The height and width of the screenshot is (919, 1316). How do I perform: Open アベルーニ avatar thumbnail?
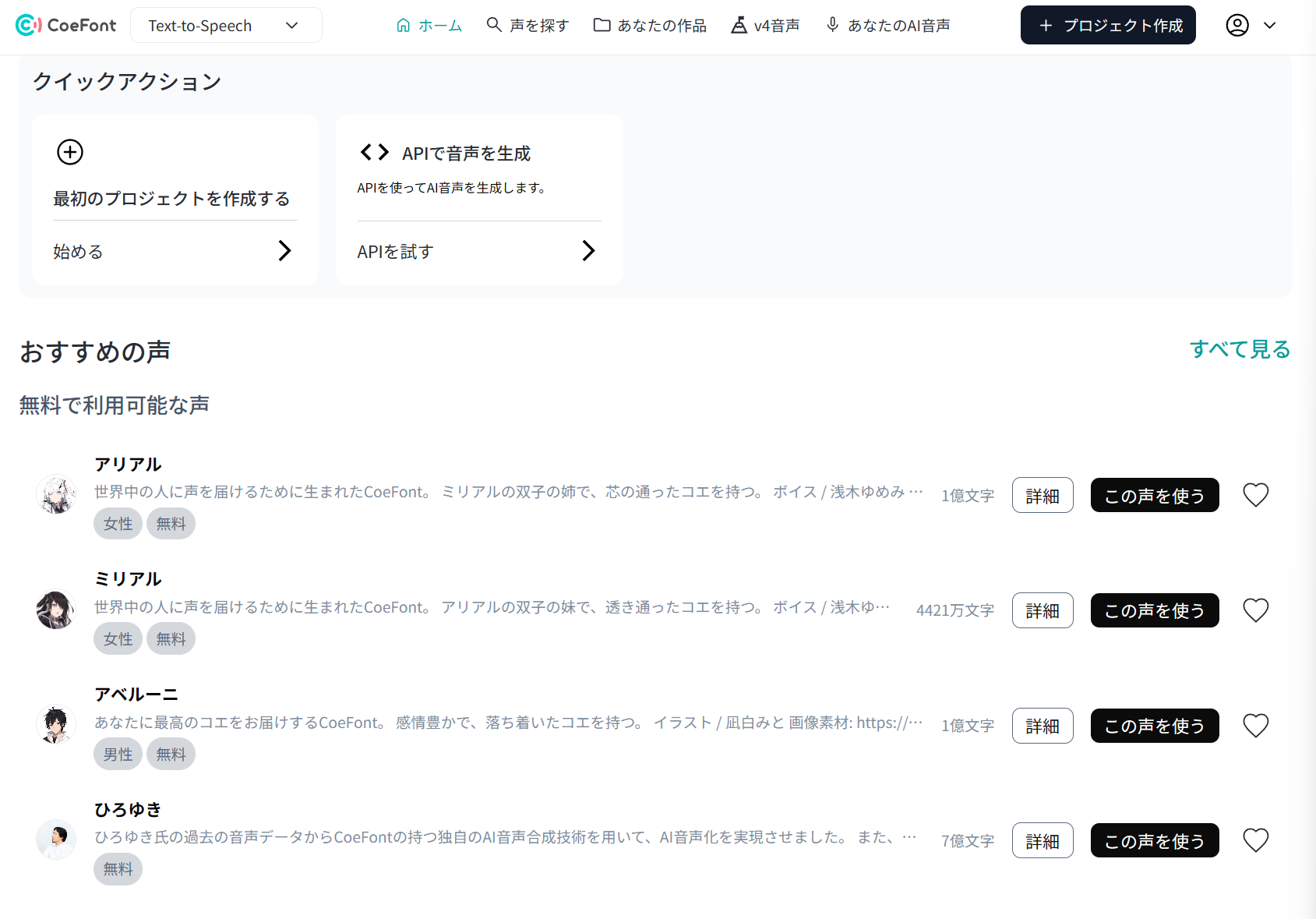pyautogui.click(x=56, y=725)
